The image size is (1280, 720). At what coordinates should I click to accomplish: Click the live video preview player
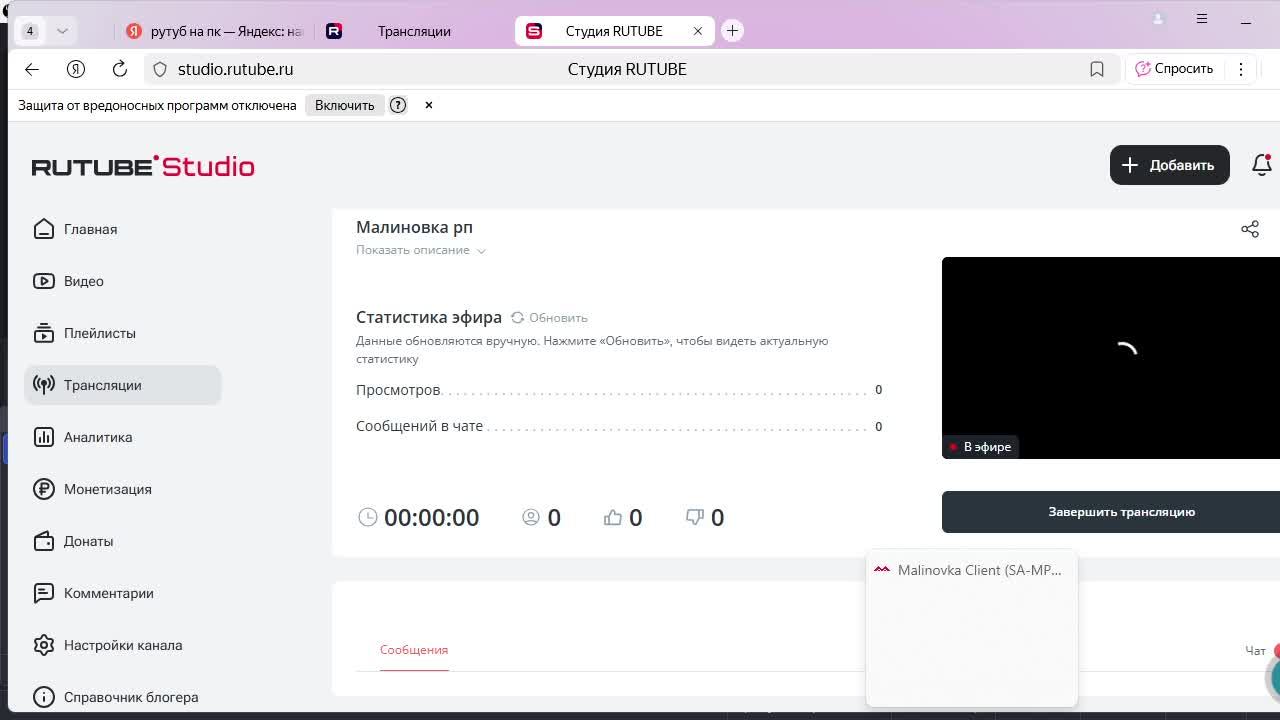(x=1111, y=358)
